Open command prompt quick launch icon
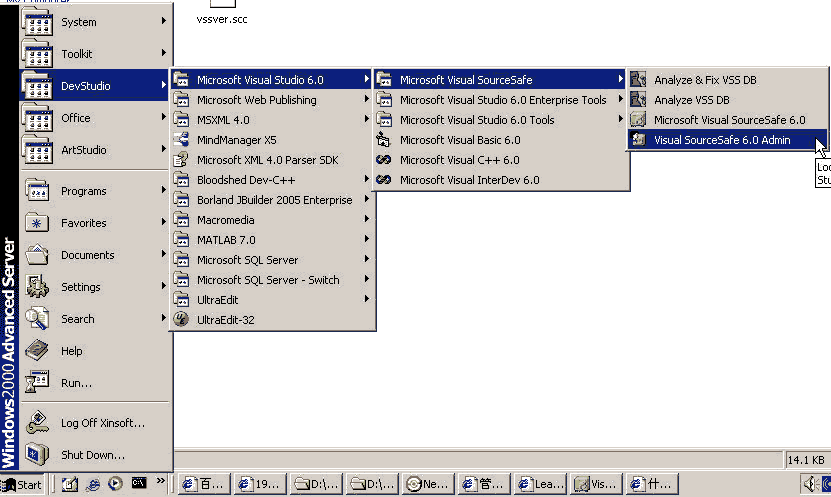The image size is (831, 497). tap(139, 483)
